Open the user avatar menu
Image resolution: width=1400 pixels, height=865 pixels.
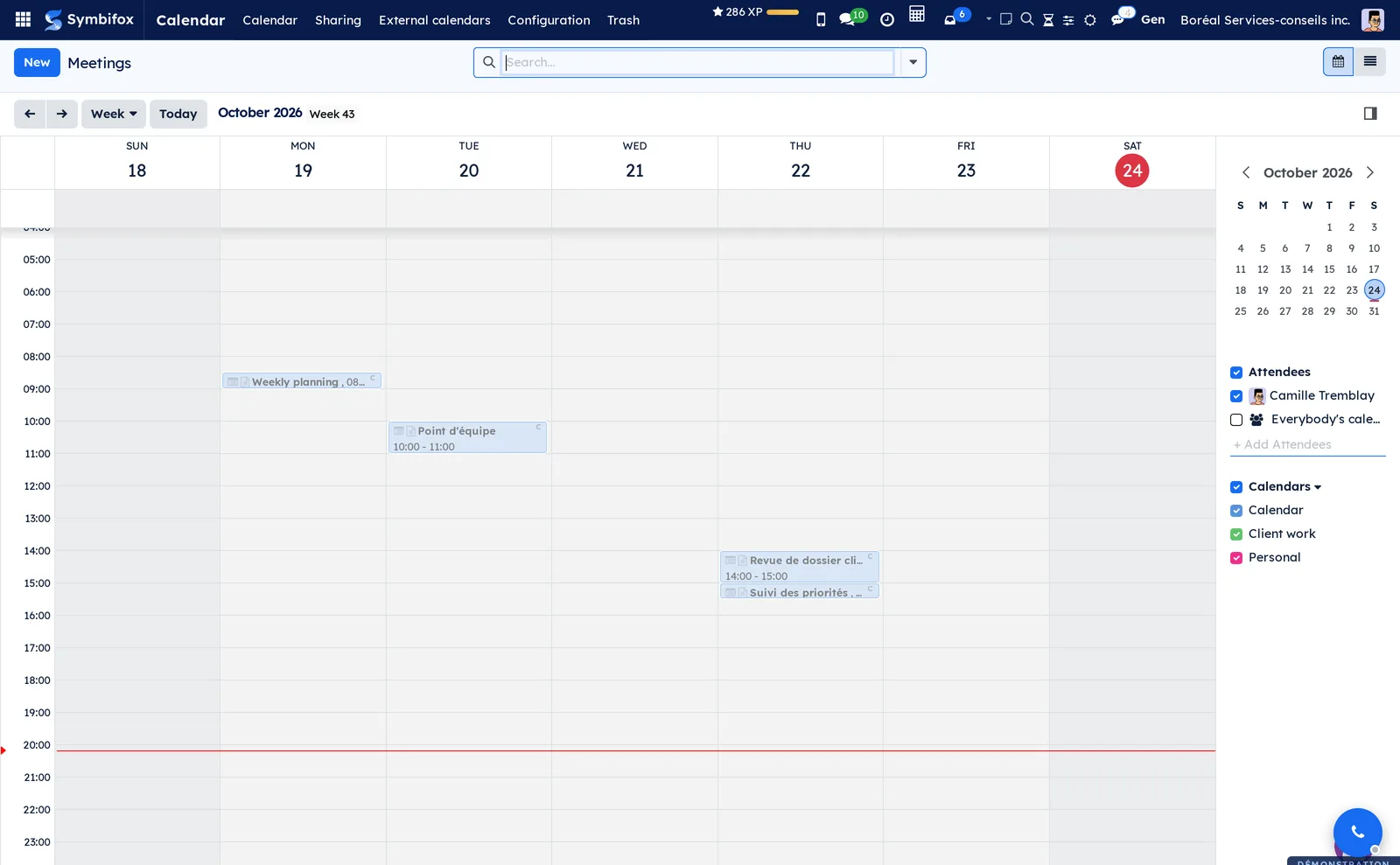[x=1373, y=19]
